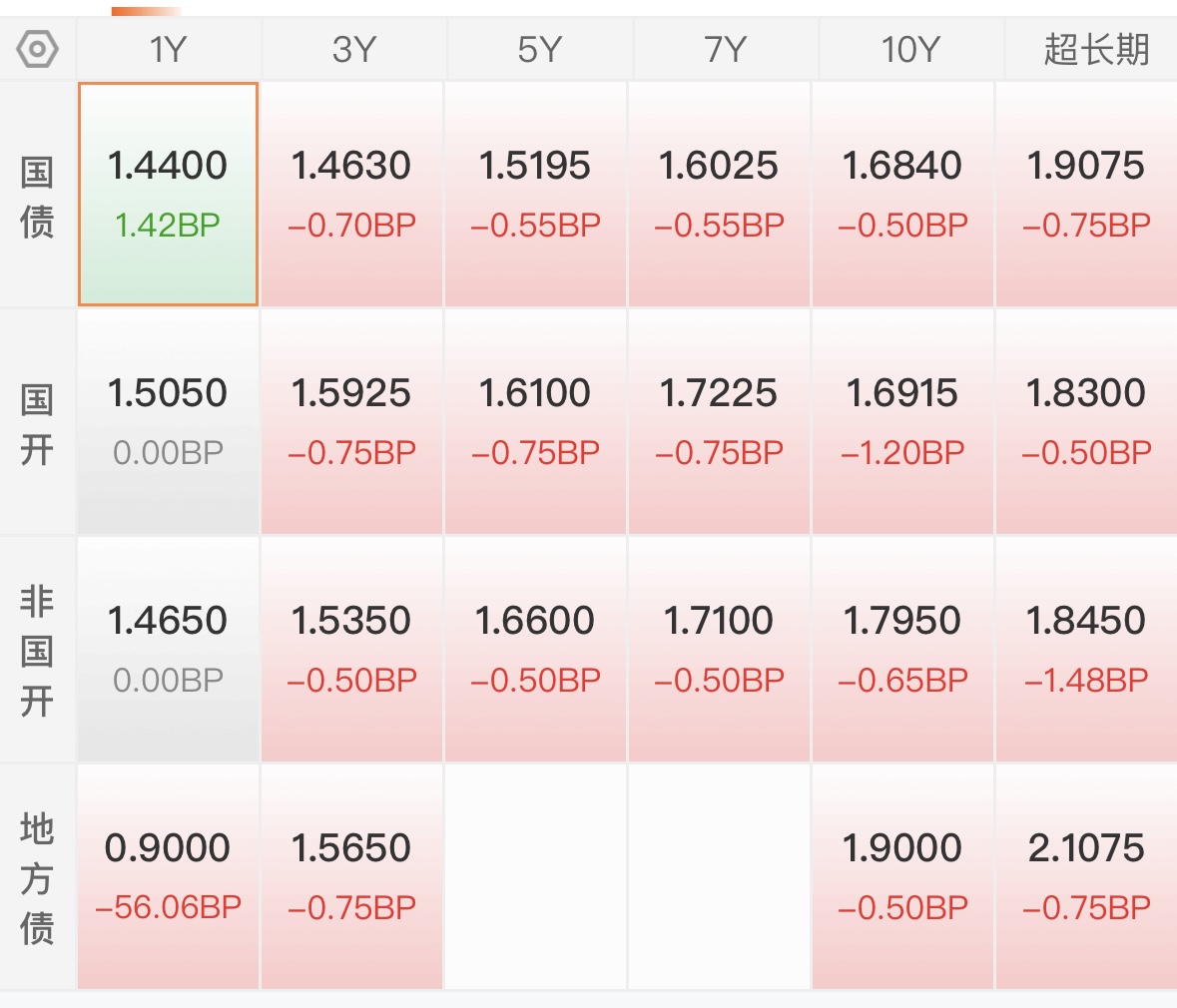Screen dimensions: 1177x1008
Task: Select the 10Y maturity header
Action: 909,50
